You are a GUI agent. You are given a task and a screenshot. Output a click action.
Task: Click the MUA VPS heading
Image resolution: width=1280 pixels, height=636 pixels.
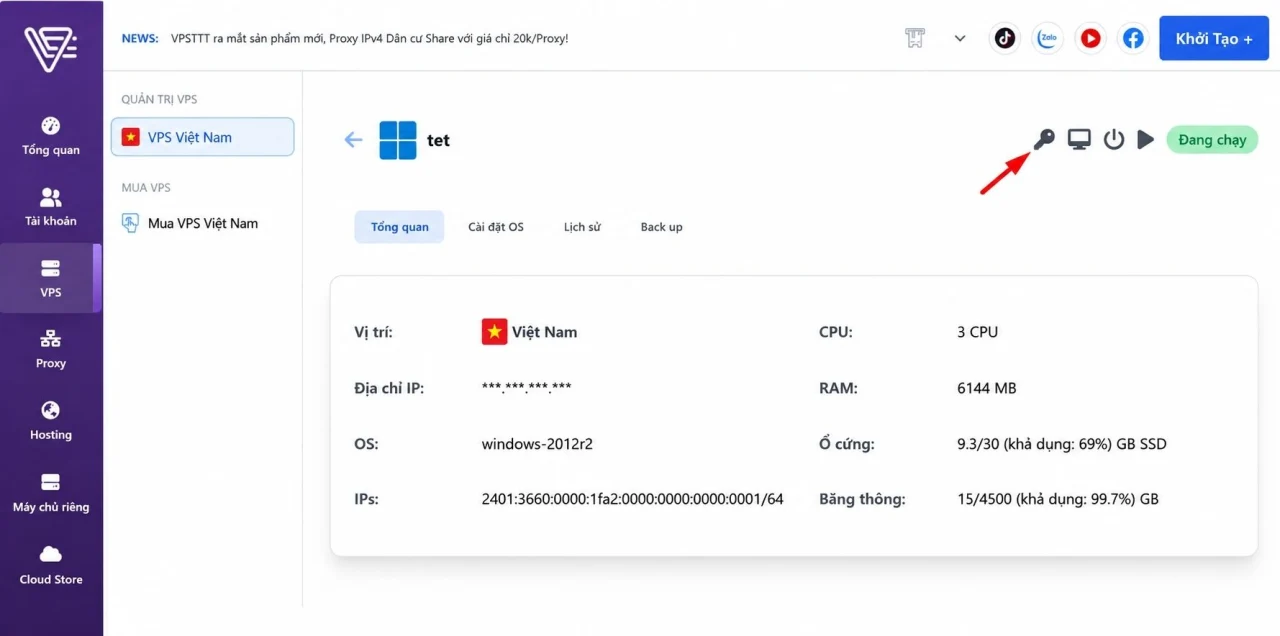click(146, 187)
